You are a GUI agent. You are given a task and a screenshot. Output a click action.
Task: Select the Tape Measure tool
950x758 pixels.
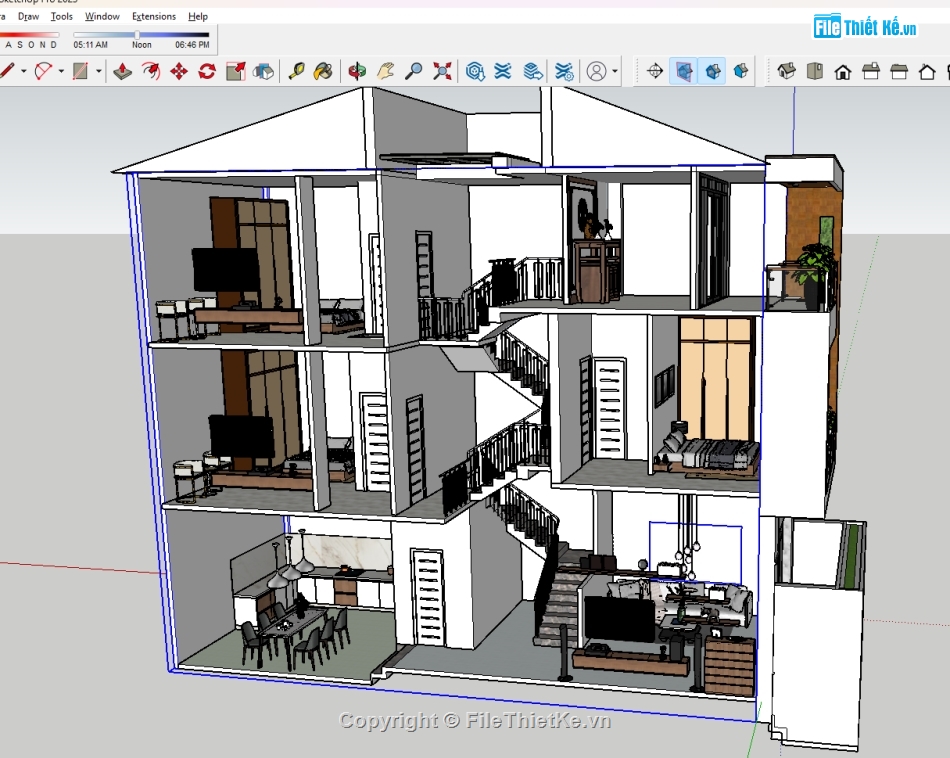point(296,71)
